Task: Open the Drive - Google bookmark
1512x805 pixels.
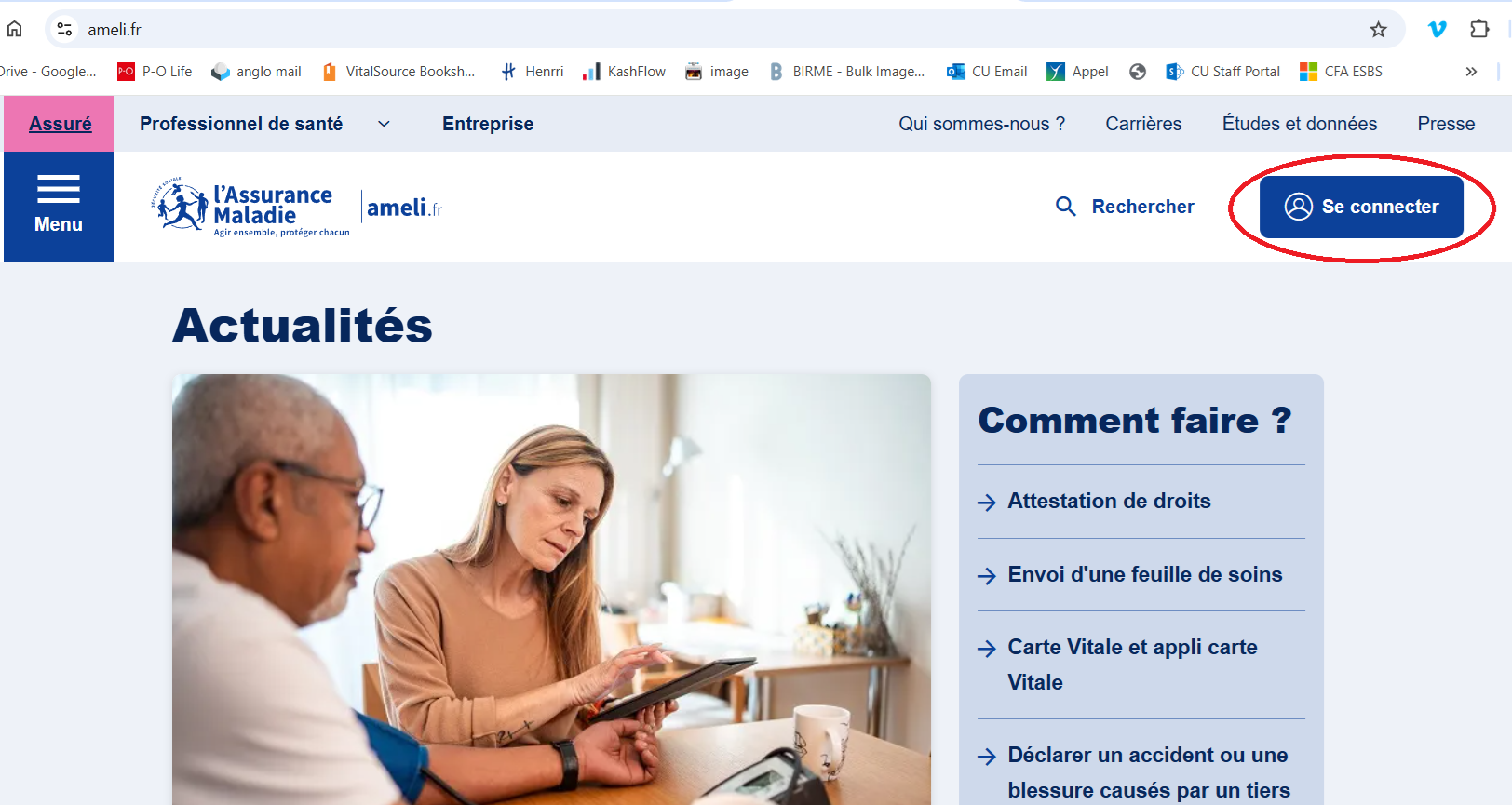Action: point(48,72)
